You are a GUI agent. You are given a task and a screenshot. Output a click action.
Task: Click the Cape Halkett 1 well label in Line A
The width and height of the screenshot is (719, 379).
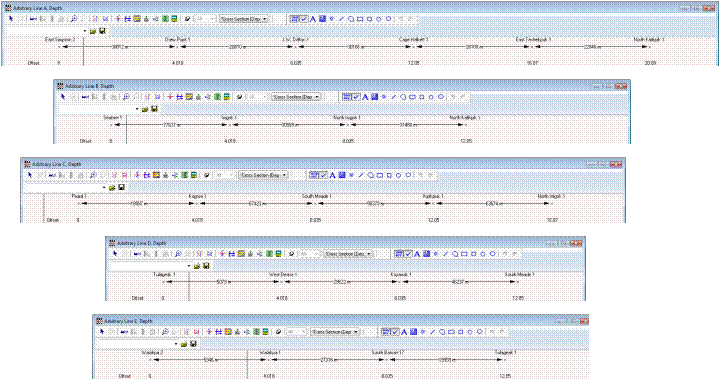coord(413,40)
